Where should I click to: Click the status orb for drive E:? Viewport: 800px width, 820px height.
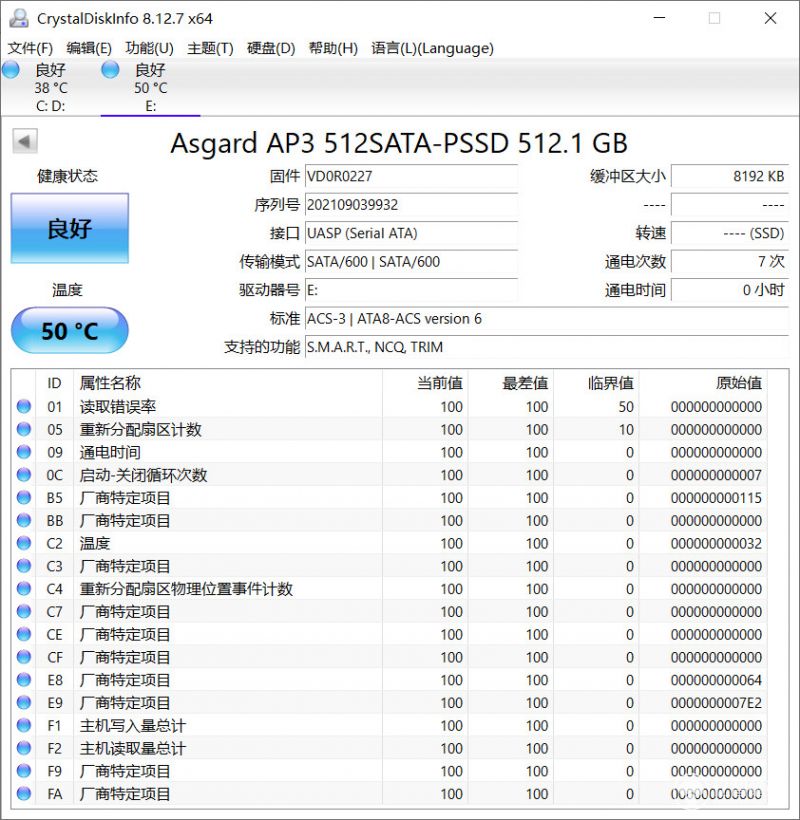click(x=110, y=70)
